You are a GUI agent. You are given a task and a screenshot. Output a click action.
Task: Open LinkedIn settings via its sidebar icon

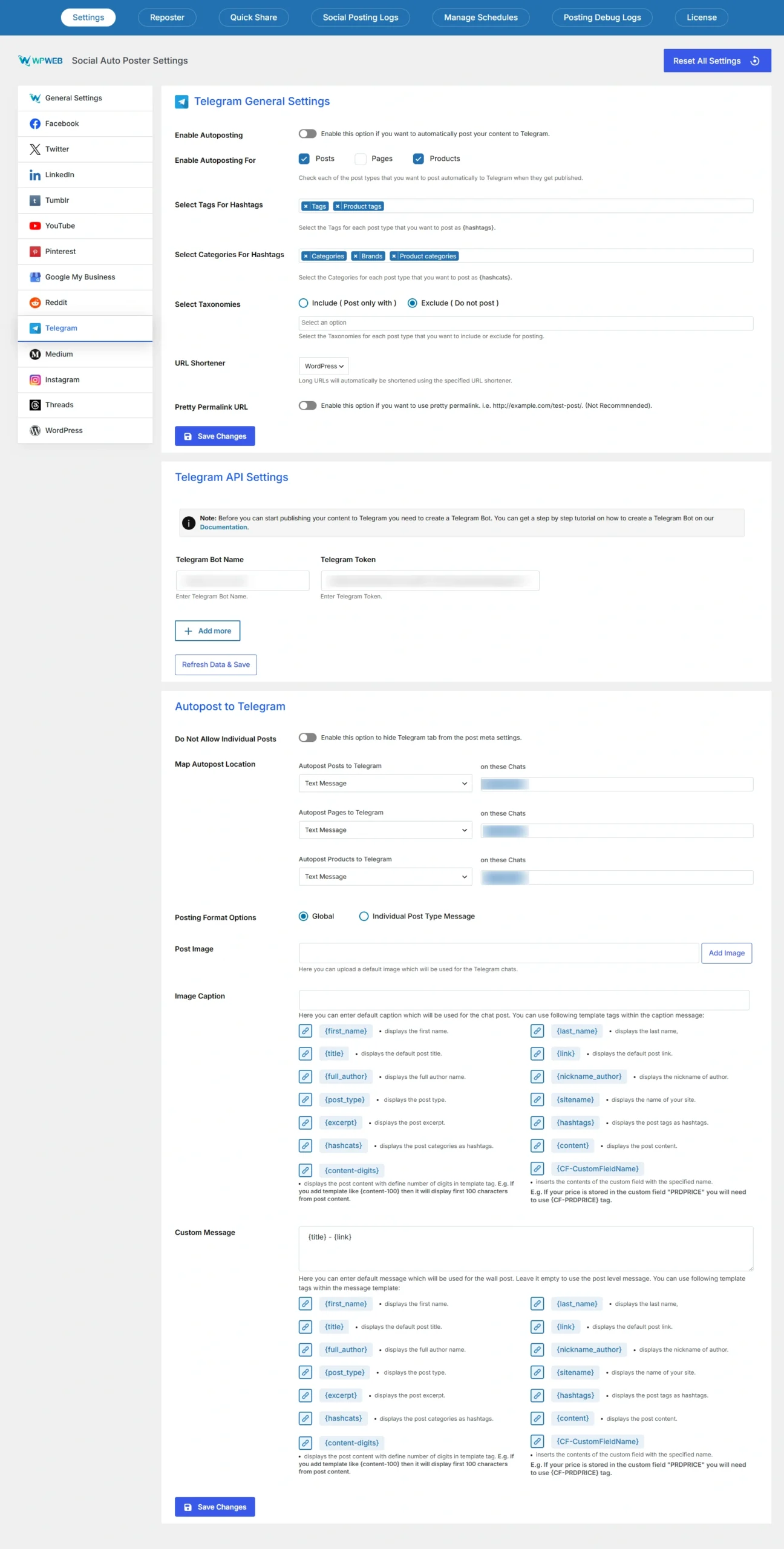click(x=35, y=175)
